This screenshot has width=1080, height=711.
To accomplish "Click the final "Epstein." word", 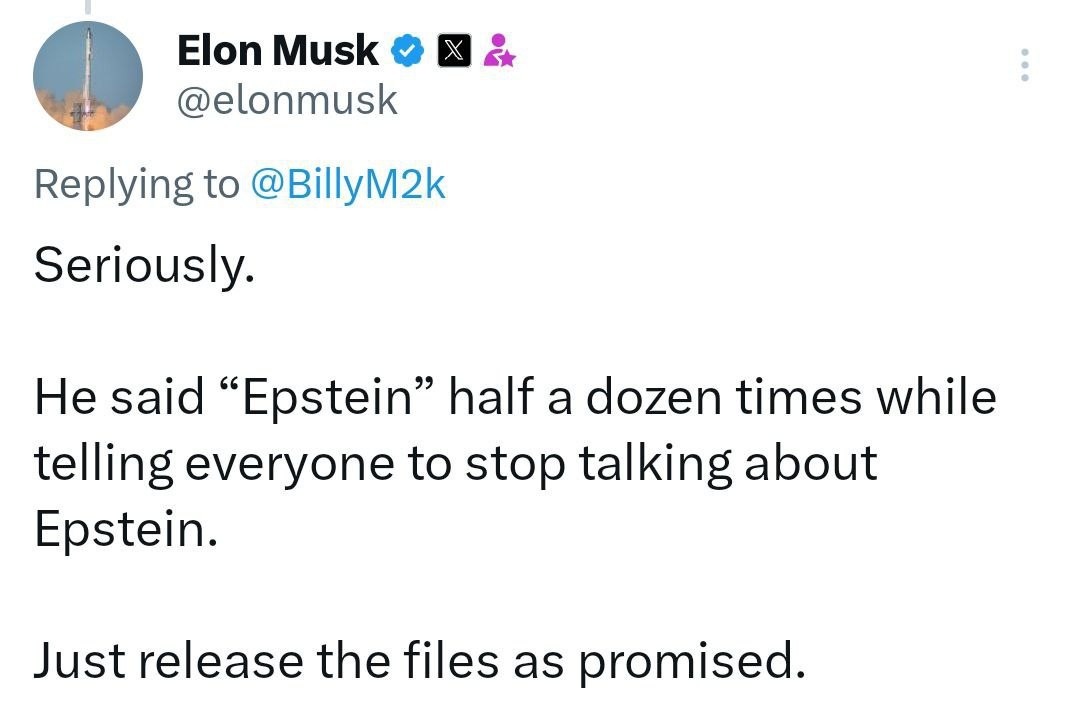I will tap(126, 530).
